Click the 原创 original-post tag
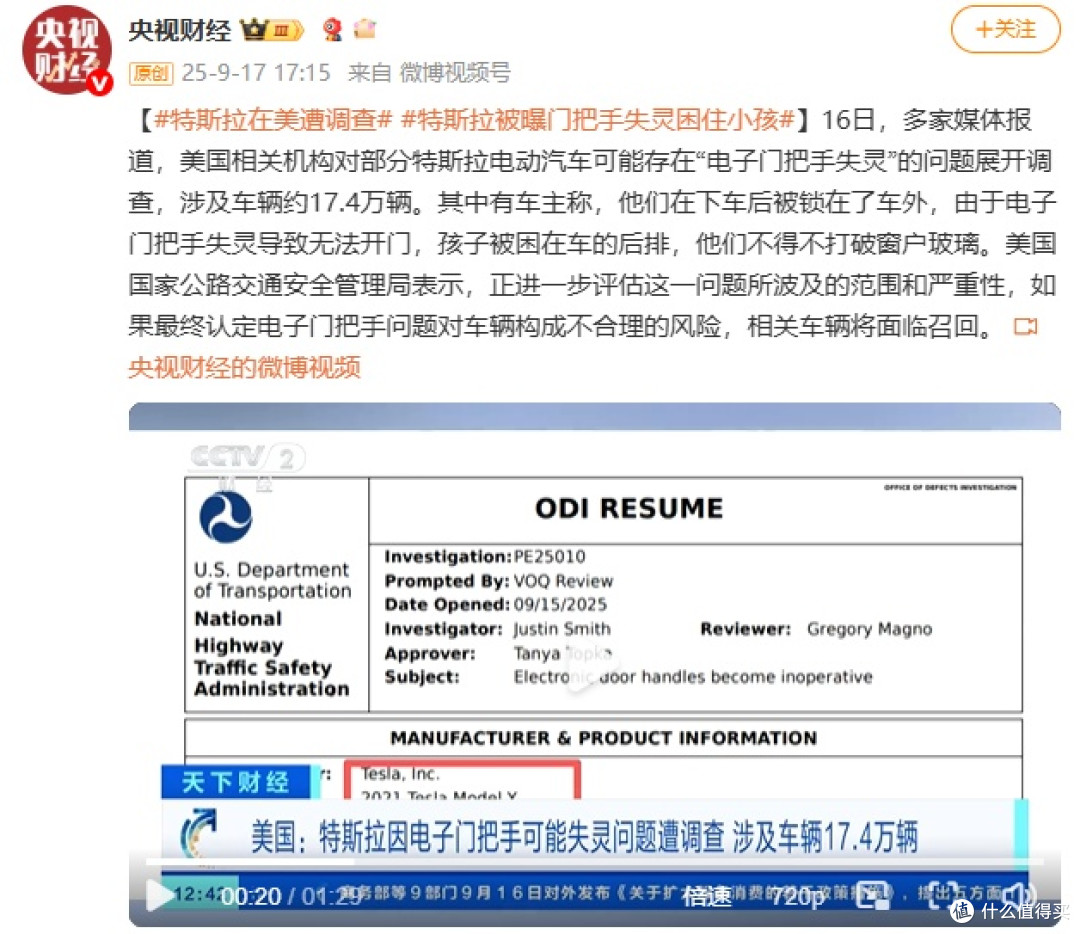The height and width of the screenshot is (934, 1080). [151, 73]
